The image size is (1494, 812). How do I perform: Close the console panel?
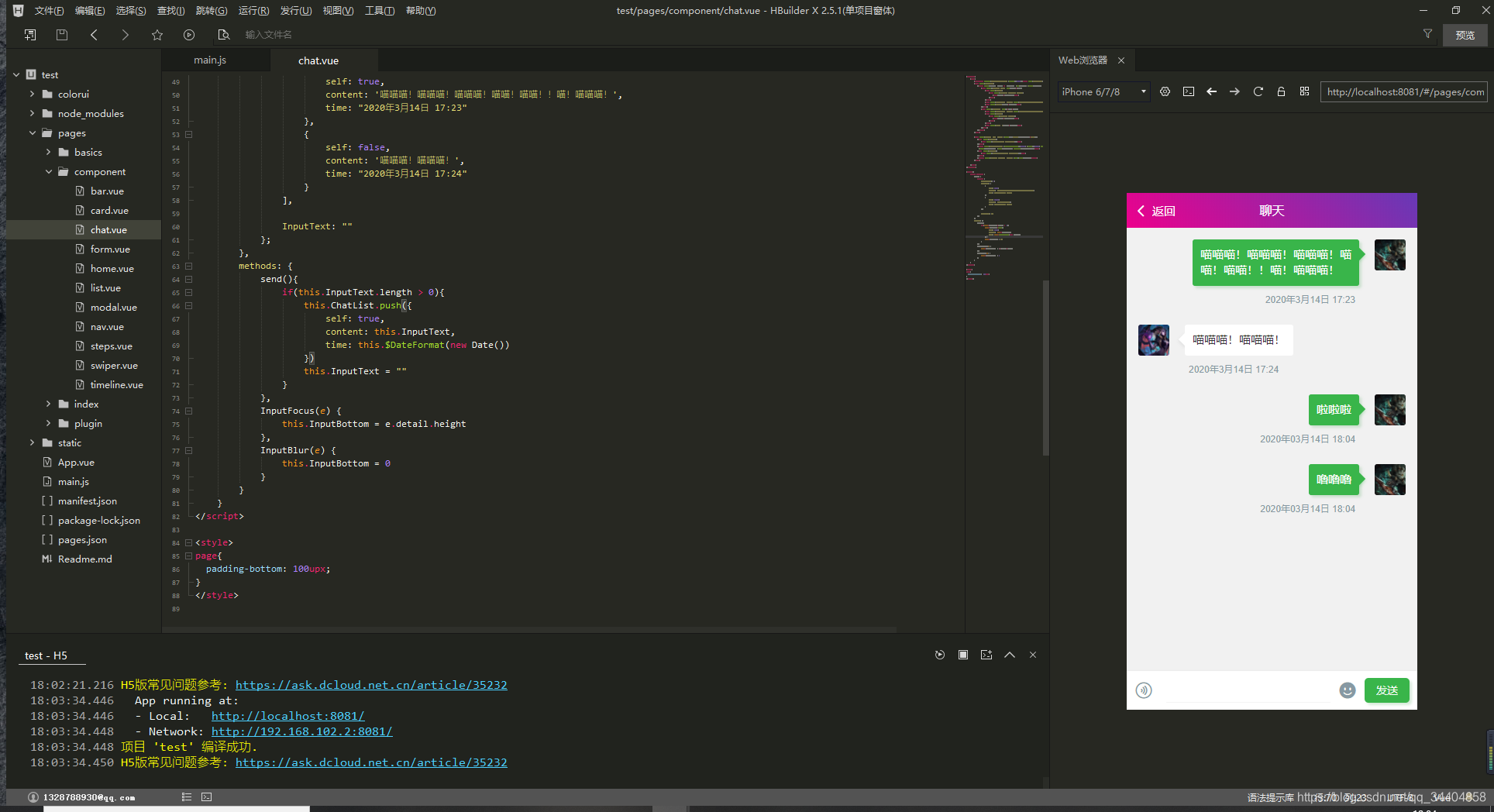(x=1033, y=655)
